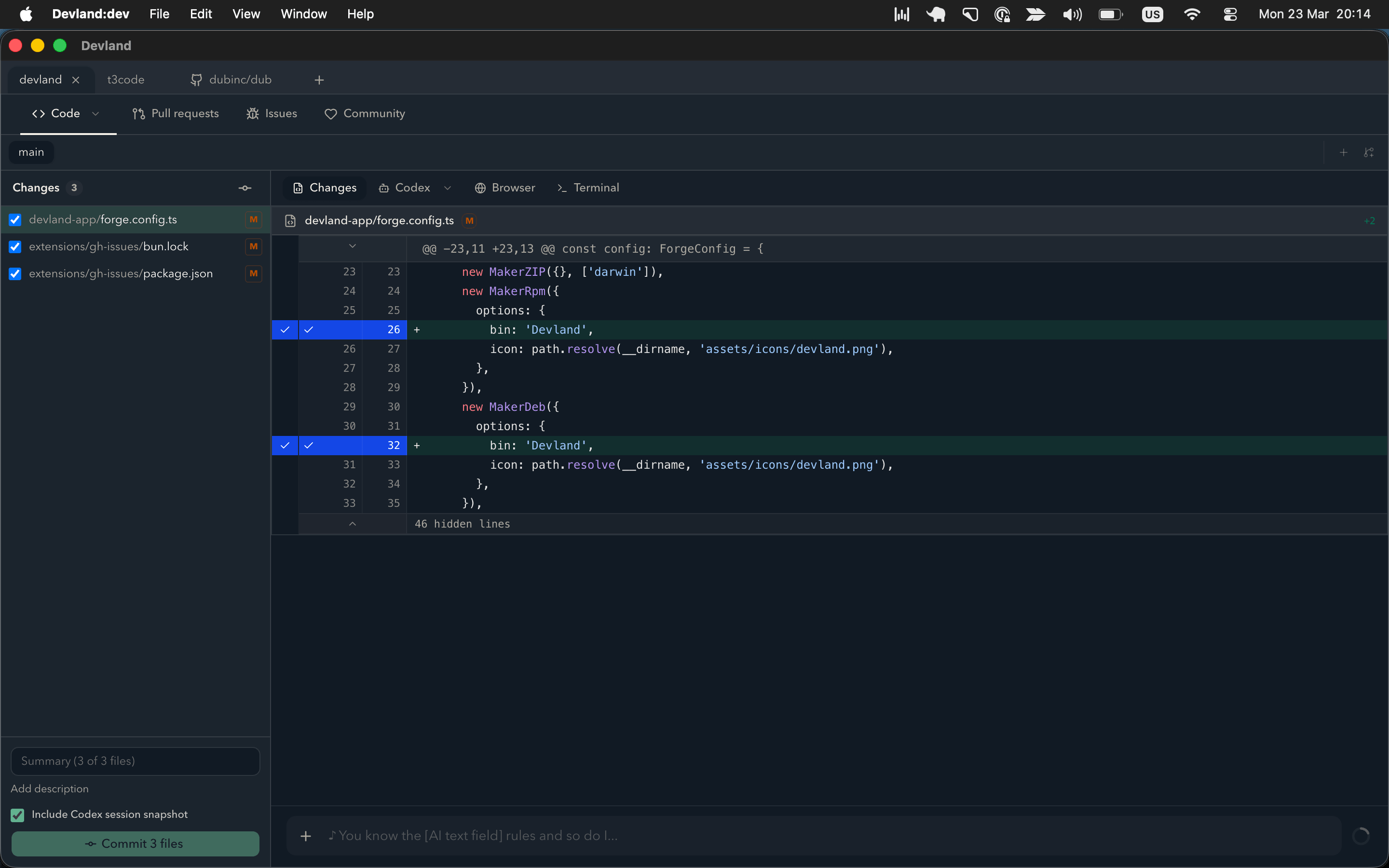This screenshot has width=1389, height=868.
Task: Disable Include Codex session snapshot
Action: click(17, 814)
